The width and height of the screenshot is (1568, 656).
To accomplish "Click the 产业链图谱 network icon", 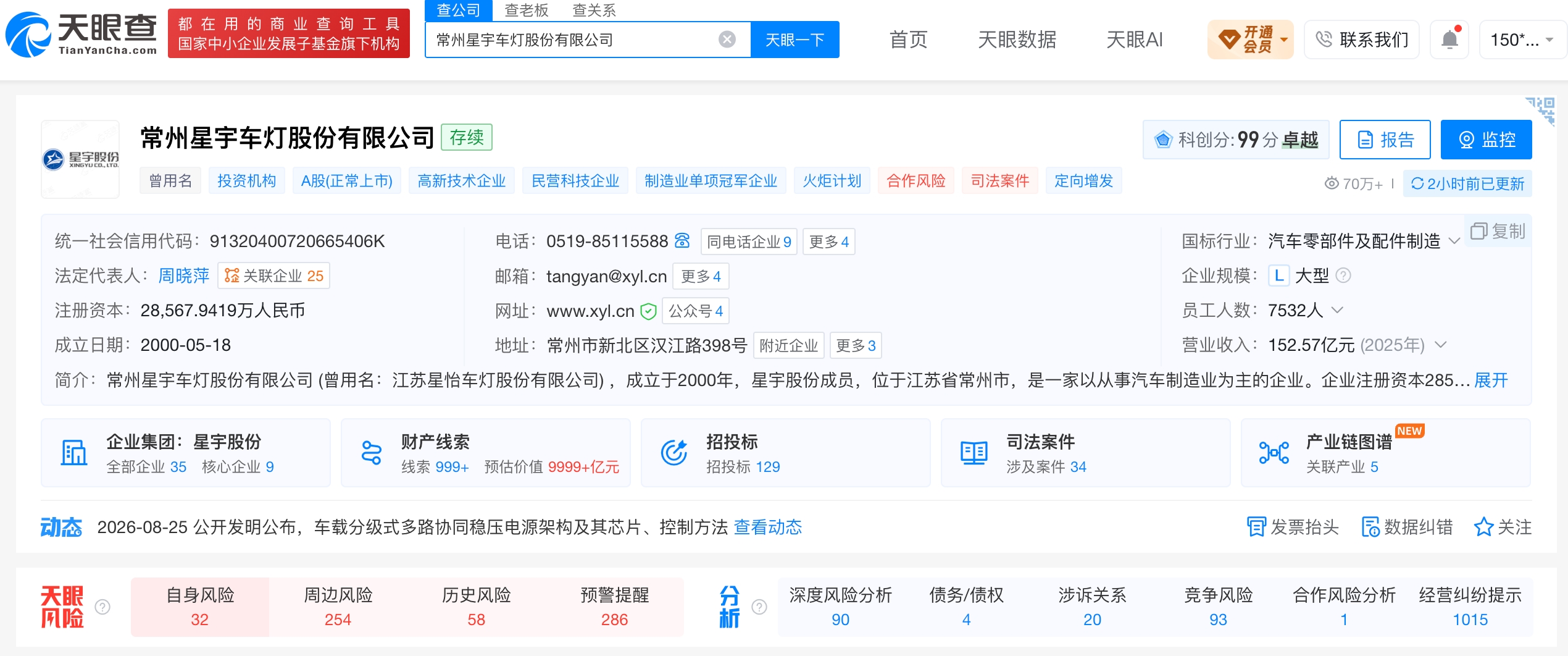I will click(1274, 453).
